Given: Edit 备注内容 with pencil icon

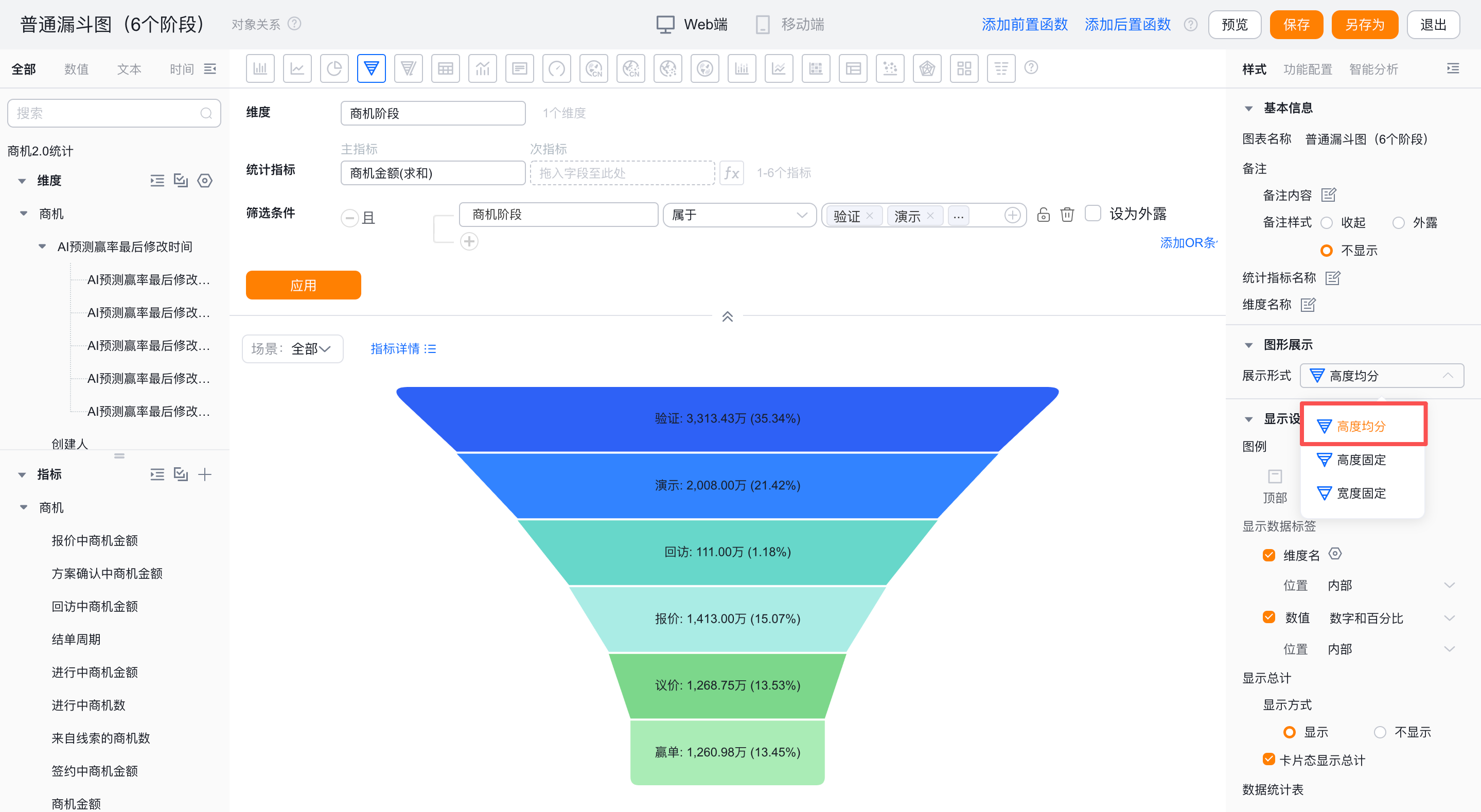Looking at the screenshot, I should pos(1329,195).
